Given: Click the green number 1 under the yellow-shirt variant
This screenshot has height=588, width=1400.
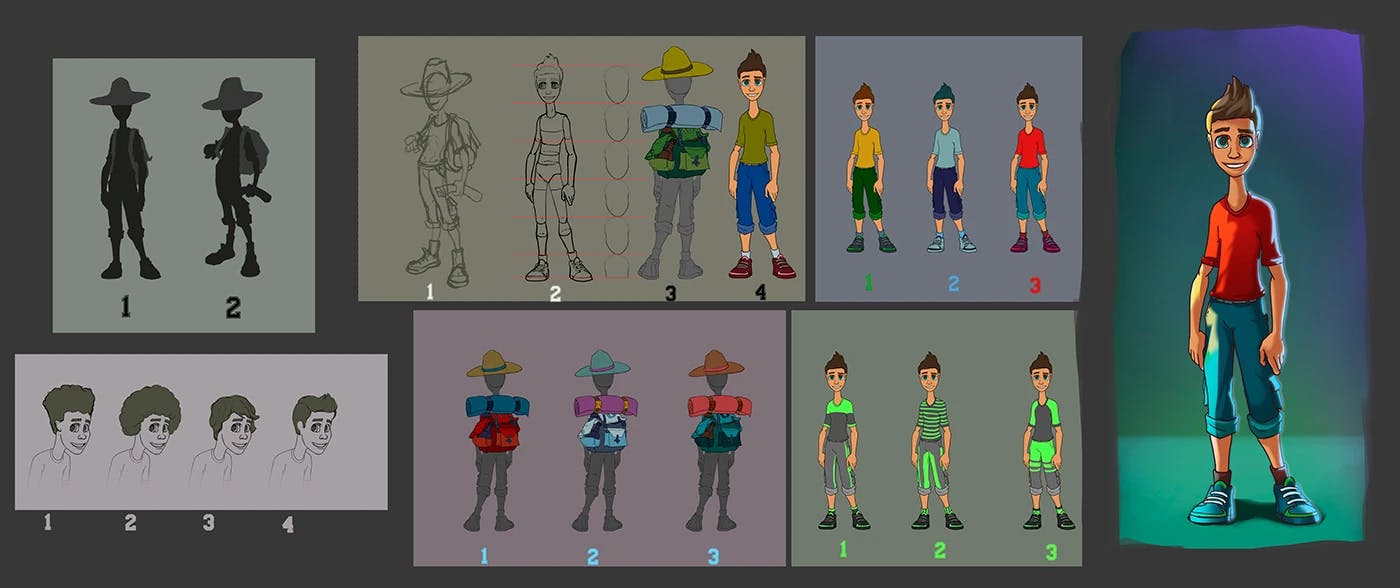Looking at the screenshot, I should (x=868, y=283).
